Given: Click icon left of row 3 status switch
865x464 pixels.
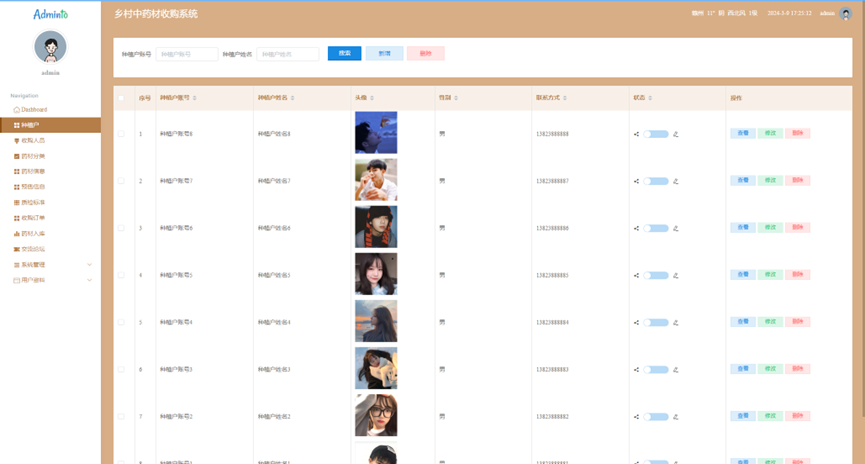Looking at the screenshot, I should coord(636,228).
